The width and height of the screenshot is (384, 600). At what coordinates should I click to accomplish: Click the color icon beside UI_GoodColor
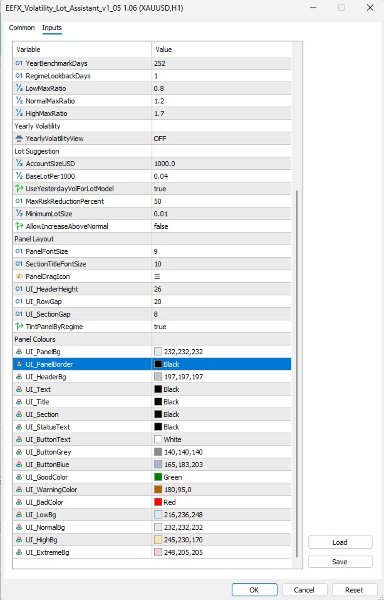point(19,477)
